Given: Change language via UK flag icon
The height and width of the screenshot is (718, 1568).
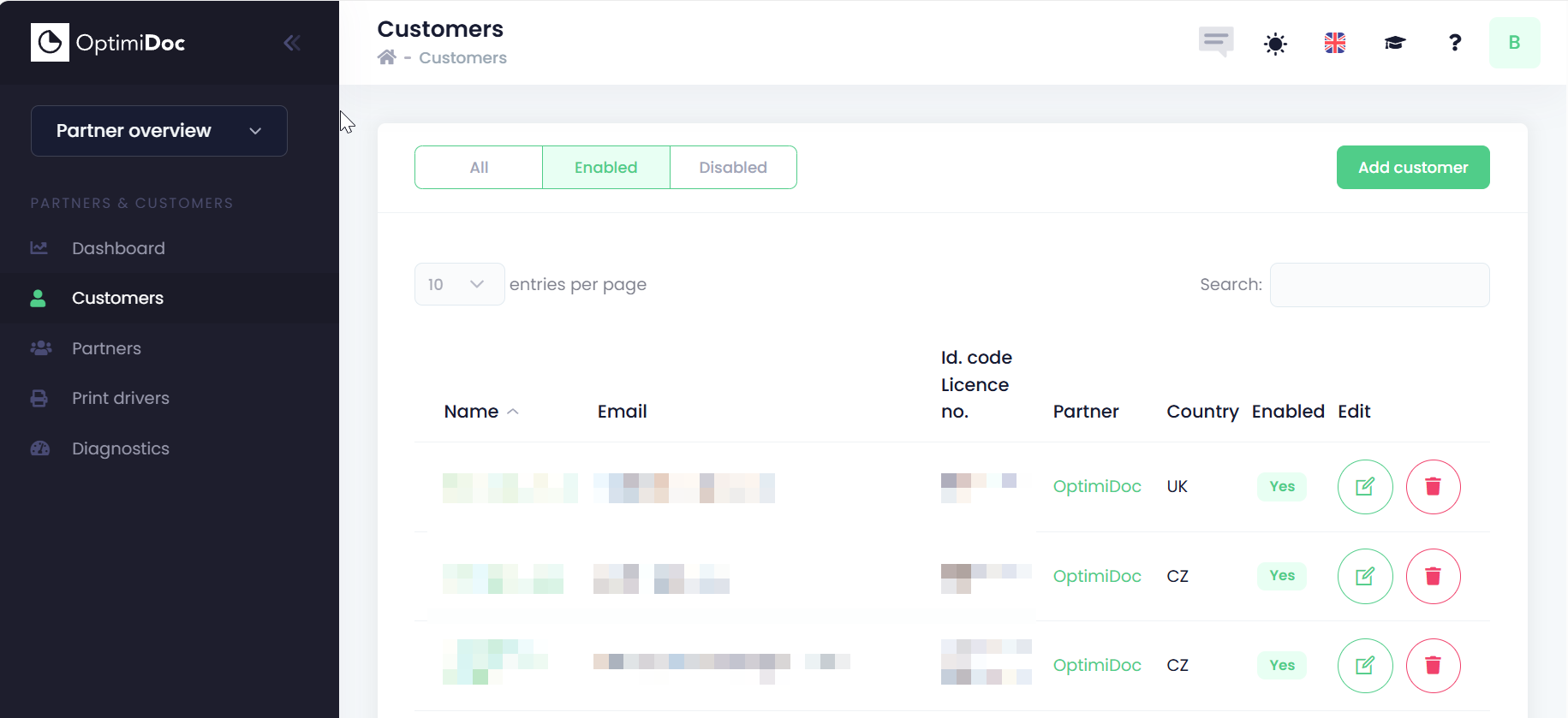Looking at the screenshot, I should tap(1334, 43).
